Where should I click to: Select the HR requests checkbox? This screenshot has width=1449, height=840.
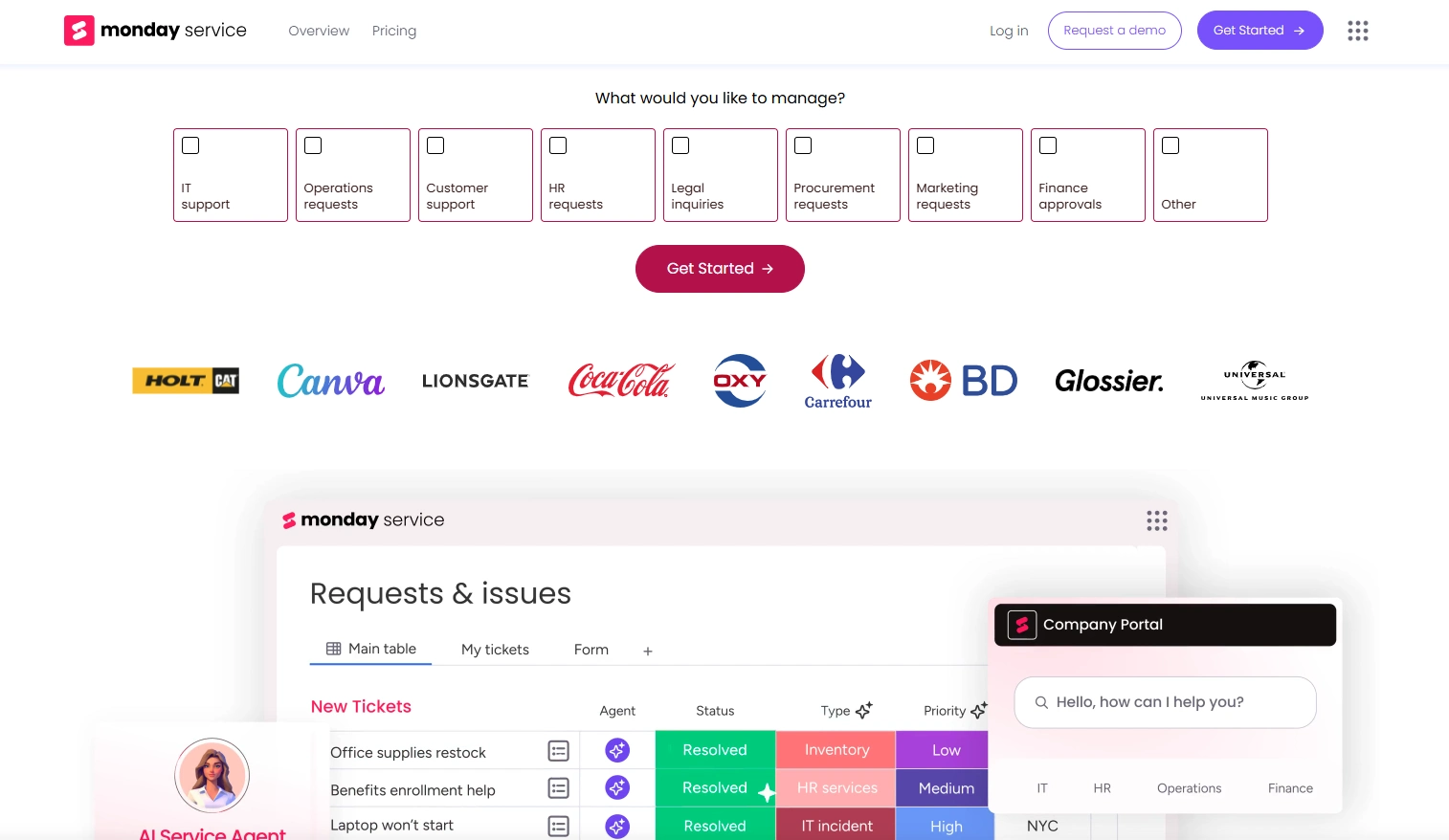pyautogui.click(x=559, y=145)
